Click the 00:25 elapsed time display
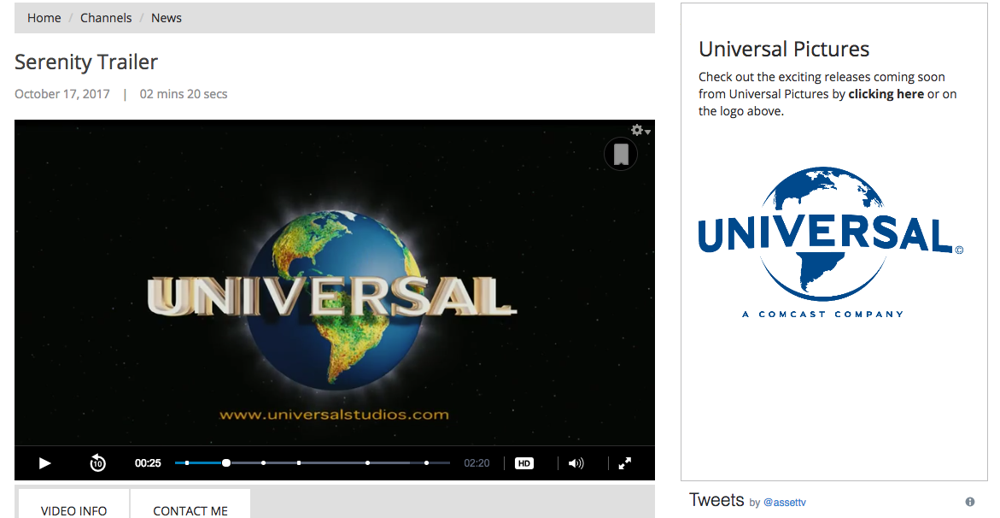This screenshot has height=518, width=1000. point(147,463)
